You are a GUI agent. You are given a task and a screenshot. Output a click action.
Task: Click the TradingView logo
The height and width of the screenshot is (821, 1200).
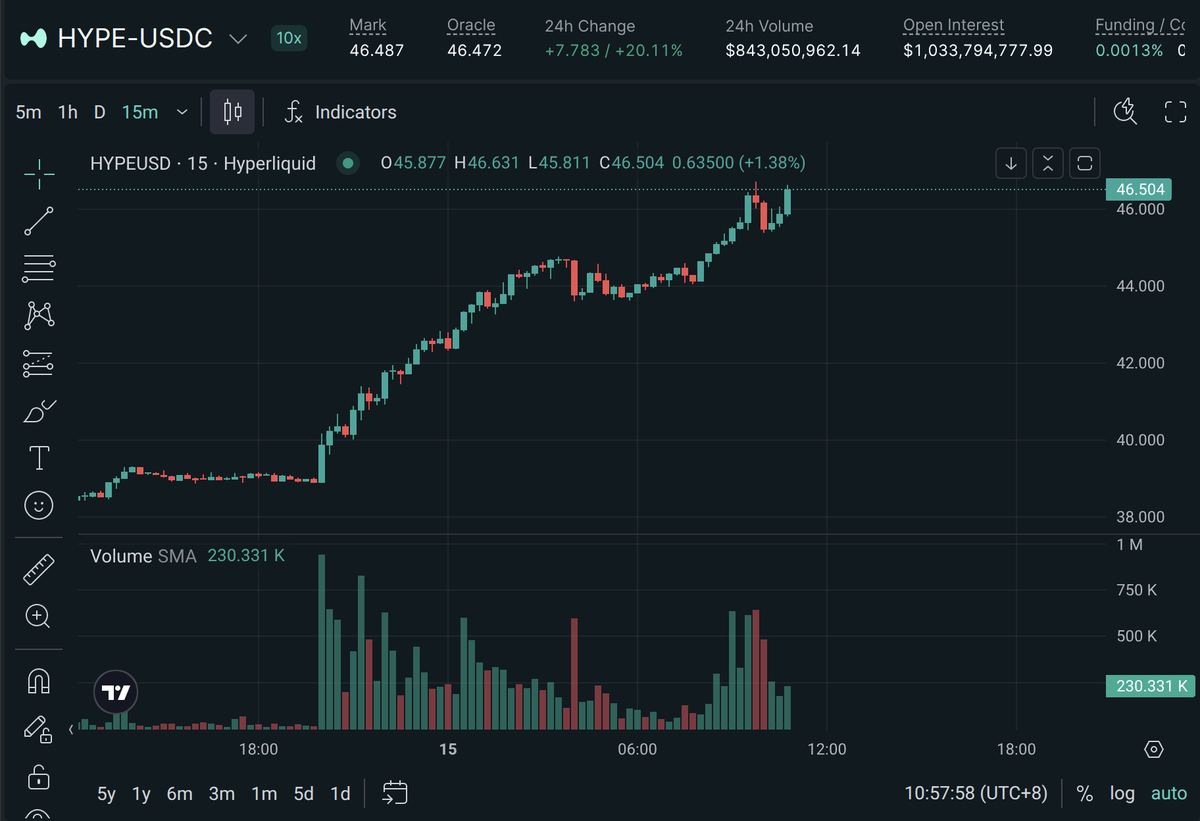116,692
